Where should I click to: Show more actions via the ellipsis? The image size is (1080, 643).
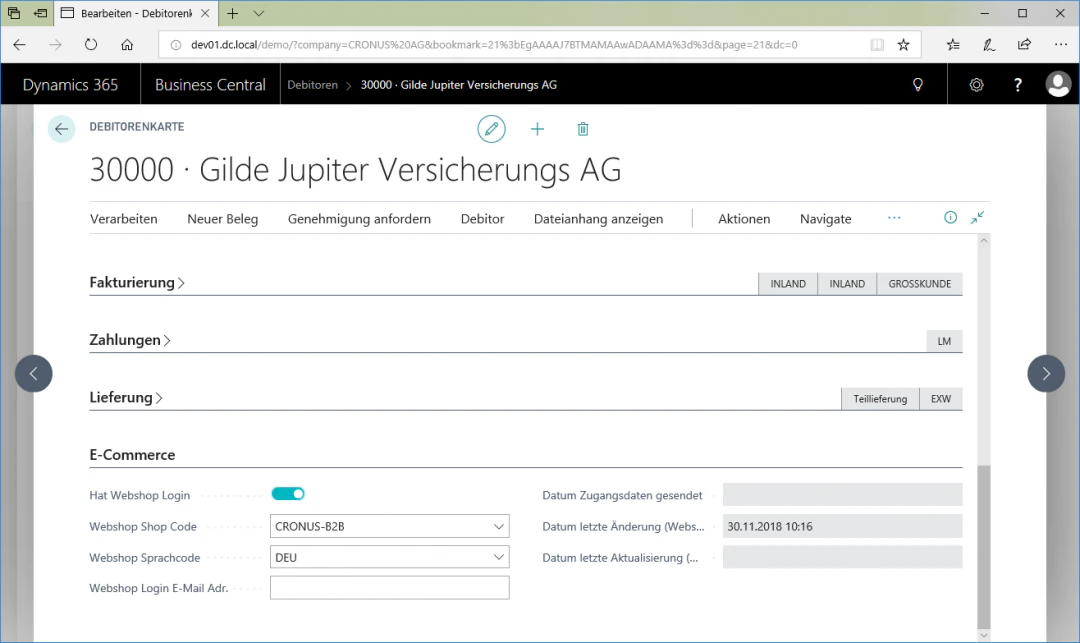[x=894, y=218]
